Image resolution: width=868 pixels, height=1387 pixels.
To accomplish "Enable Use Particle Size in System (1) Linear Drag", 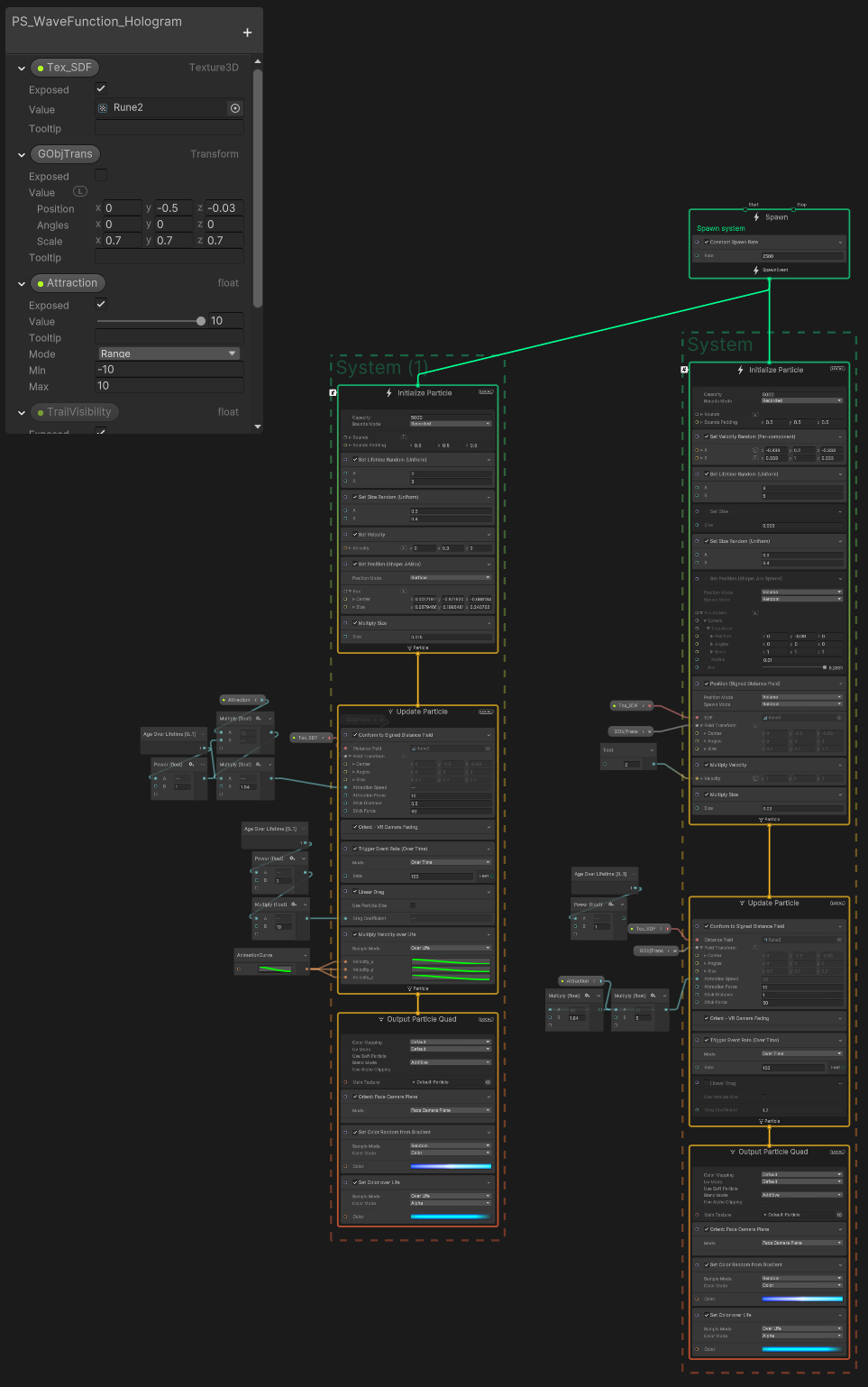I will click(413, 905).
